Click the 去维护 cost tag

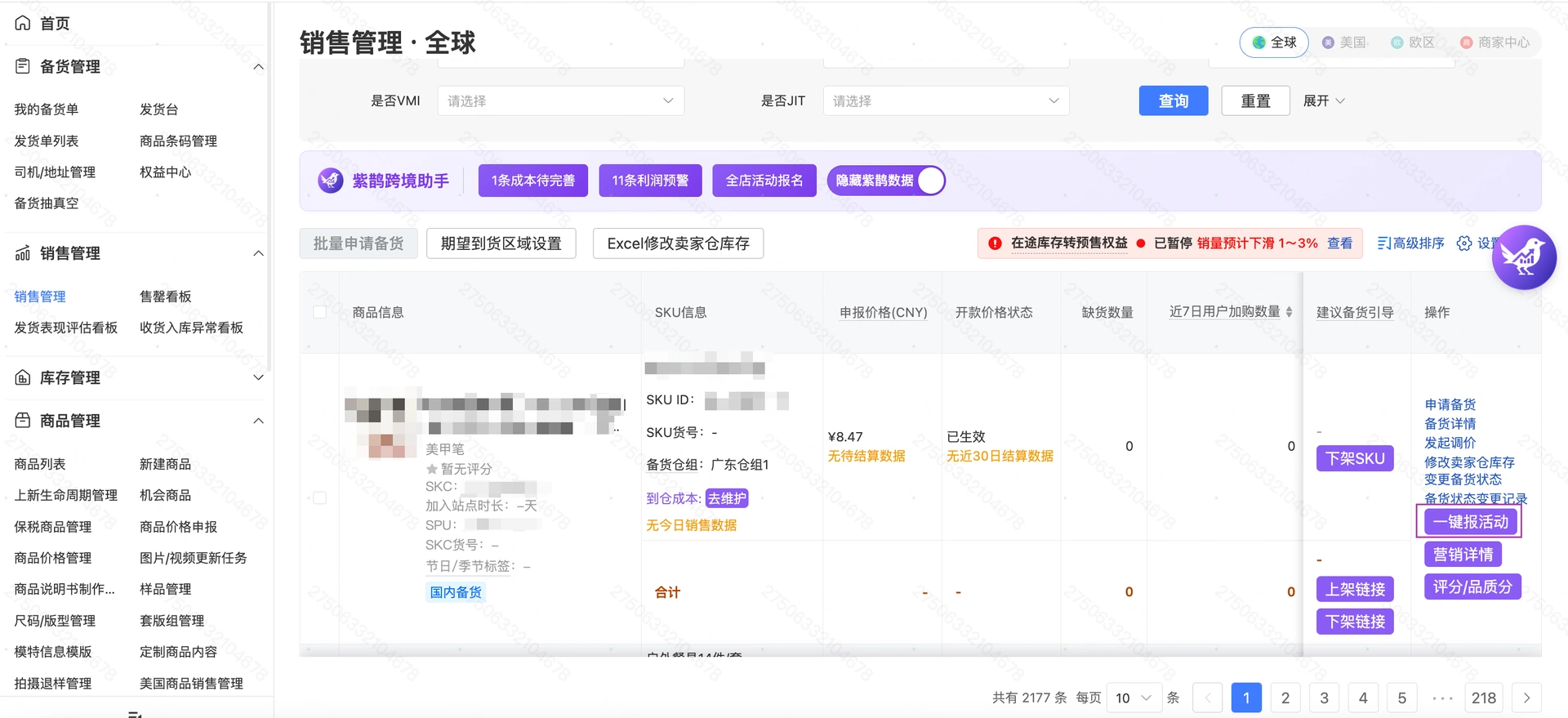727,498
